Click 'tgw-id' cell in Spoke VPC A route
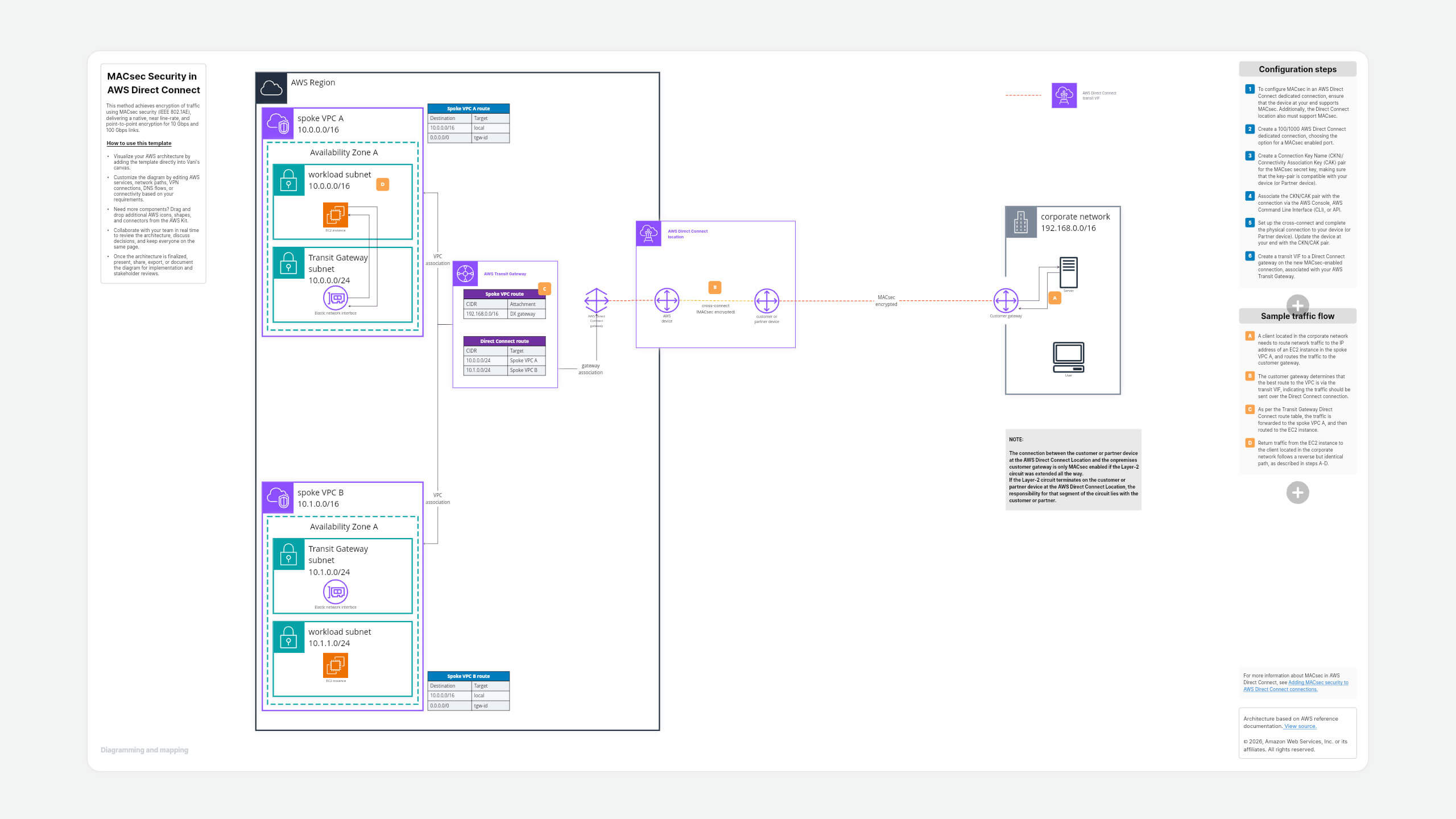Viewport: 1456px width, 819px height. coord(490,138)
